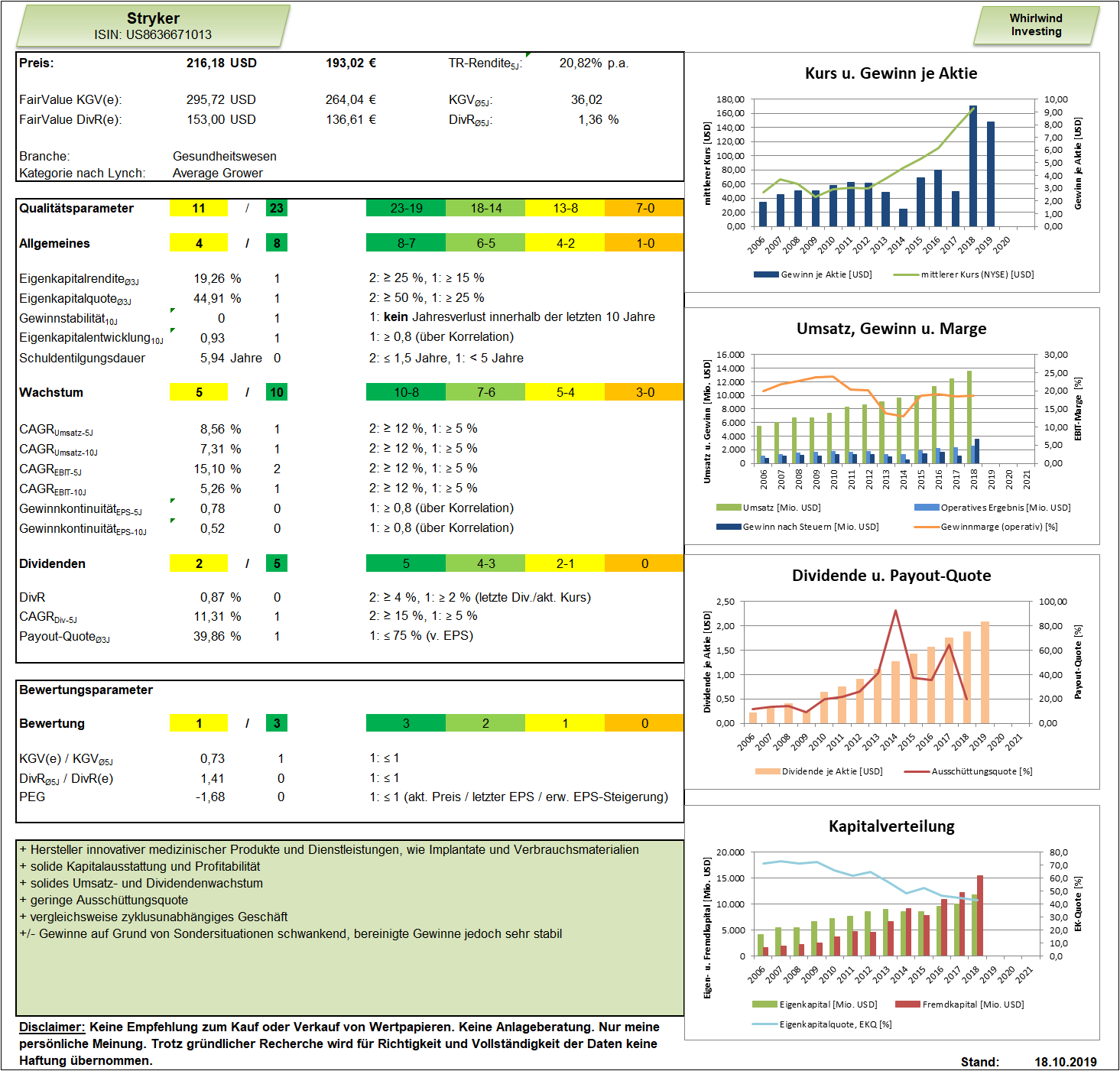Click the Gewinnstabilität row label
The height and width of the screenshot is (1071, 1120).
[69, 319]
